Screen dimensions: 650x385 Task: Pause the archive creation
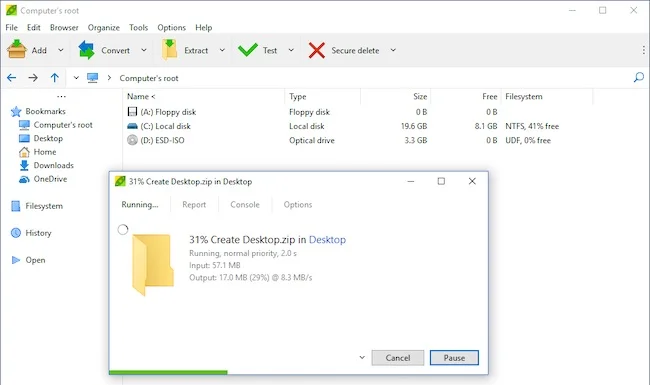coord(454,358)
